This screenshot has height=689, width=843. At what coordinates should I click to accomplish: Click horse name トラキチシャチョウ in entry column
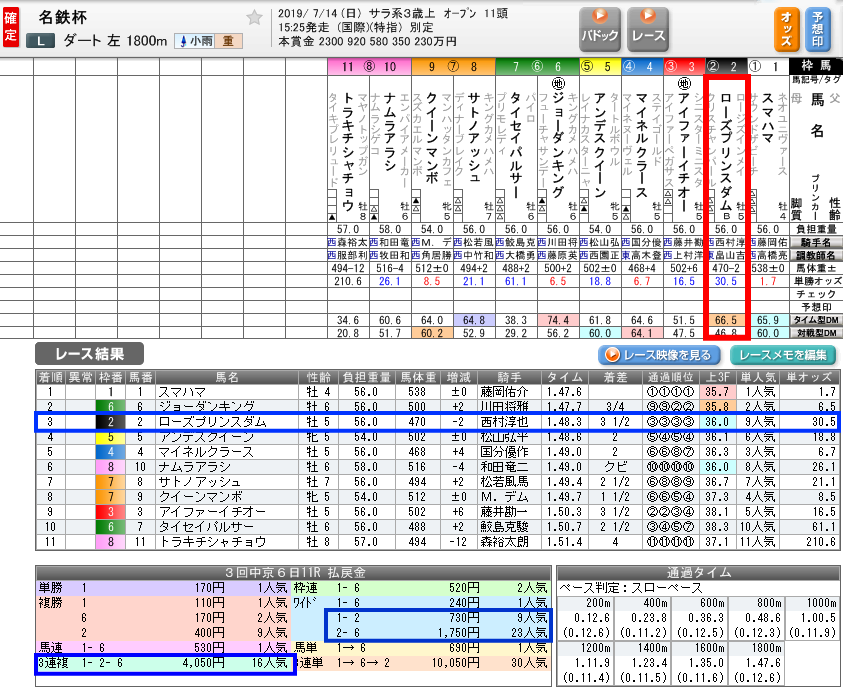coord(348,152)
